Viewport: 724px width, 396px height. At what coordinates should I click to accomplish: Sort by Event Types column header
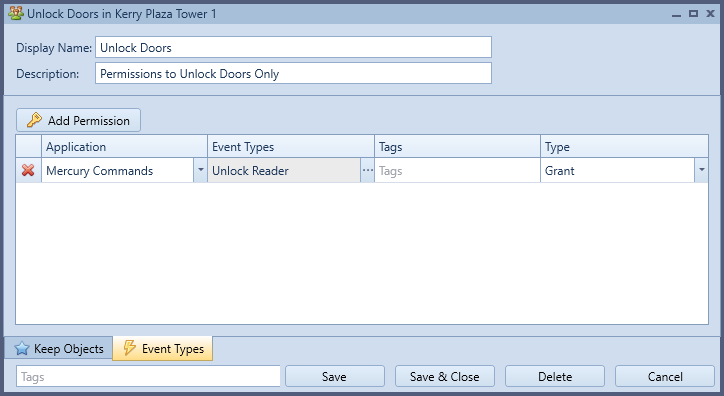(x=291, y=146)
